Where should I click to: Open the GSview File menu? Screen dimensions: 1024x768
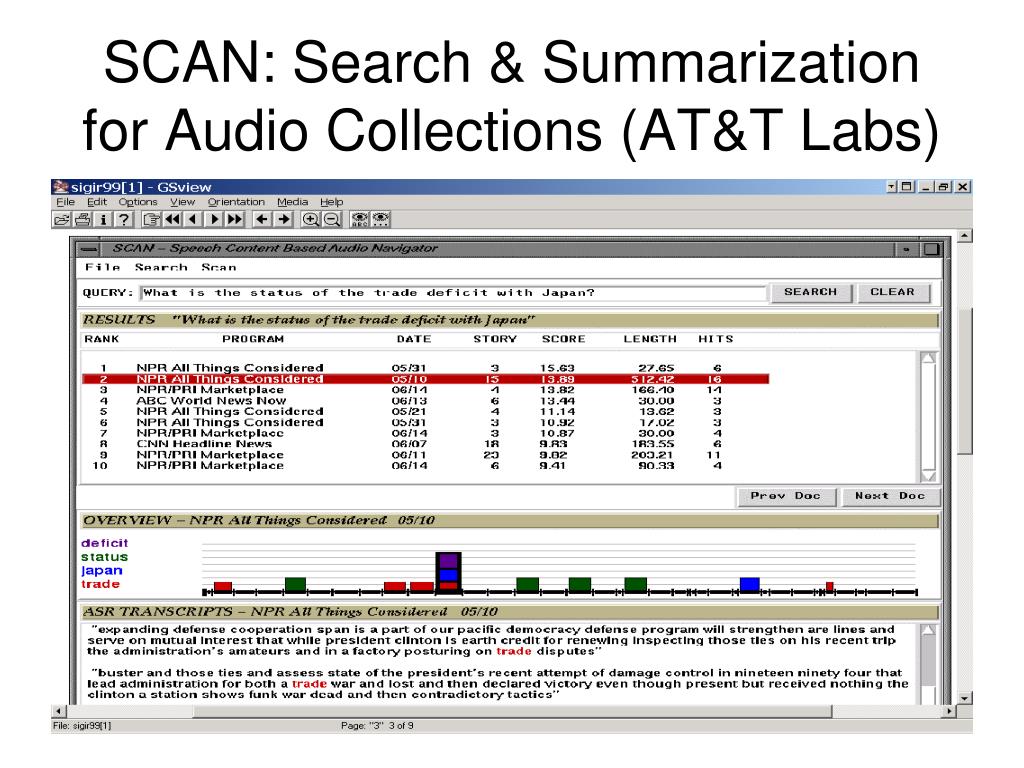point(65,202)
